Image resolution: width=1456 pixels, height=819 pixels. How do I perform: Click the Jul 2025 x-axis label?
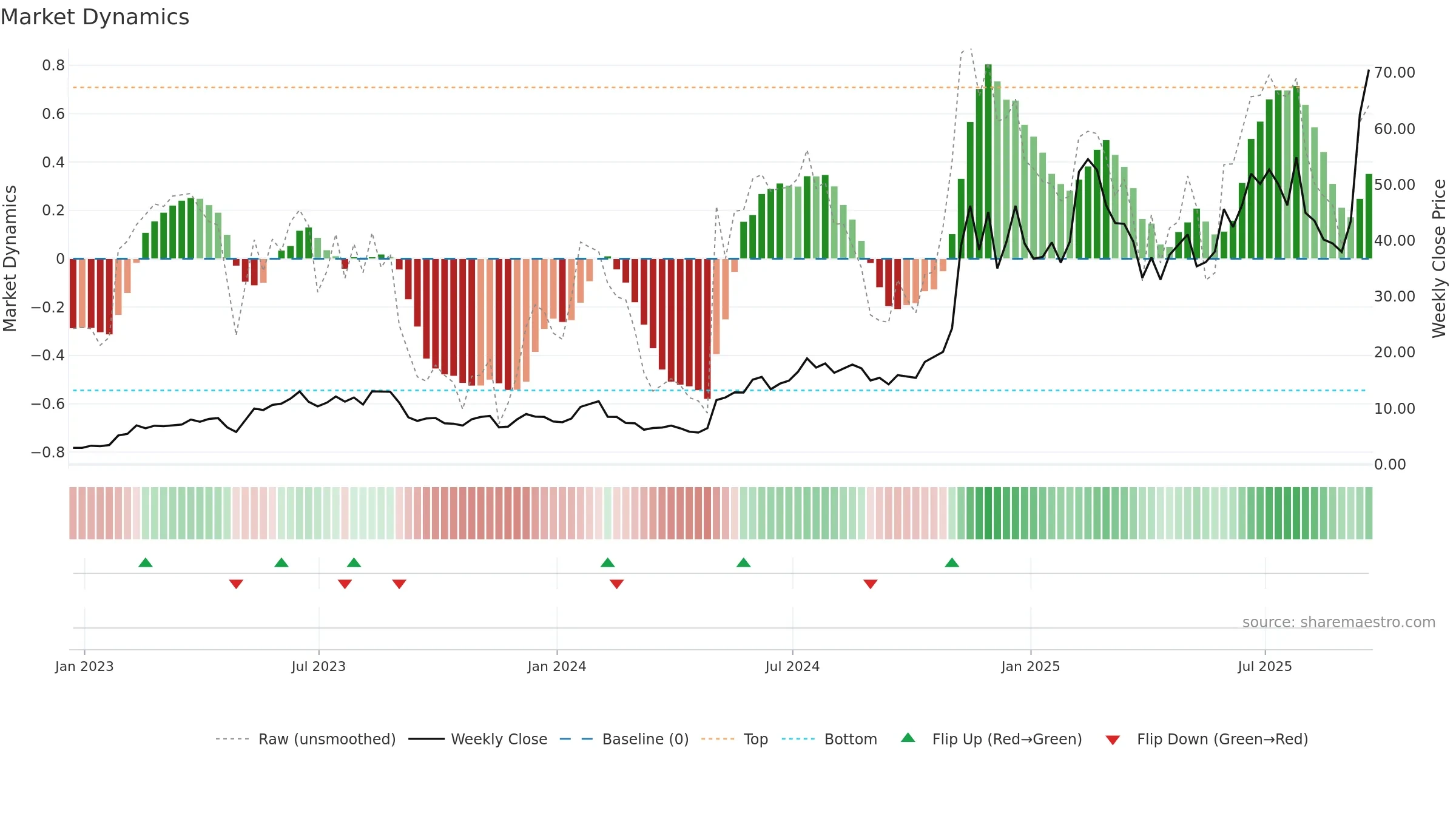(1265, 666)
